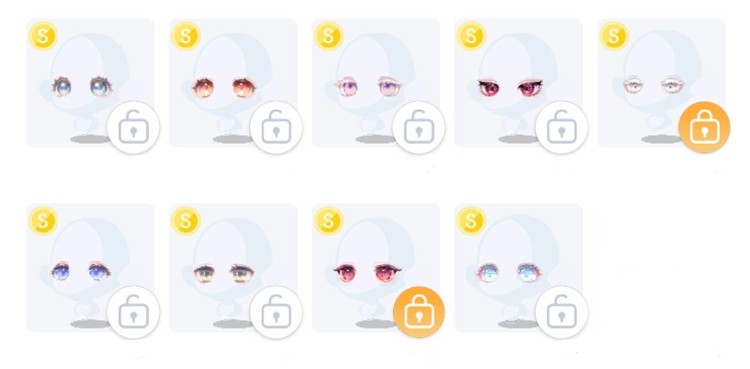Pick the pale purple eyes thumbnail

tap(375, 83)
